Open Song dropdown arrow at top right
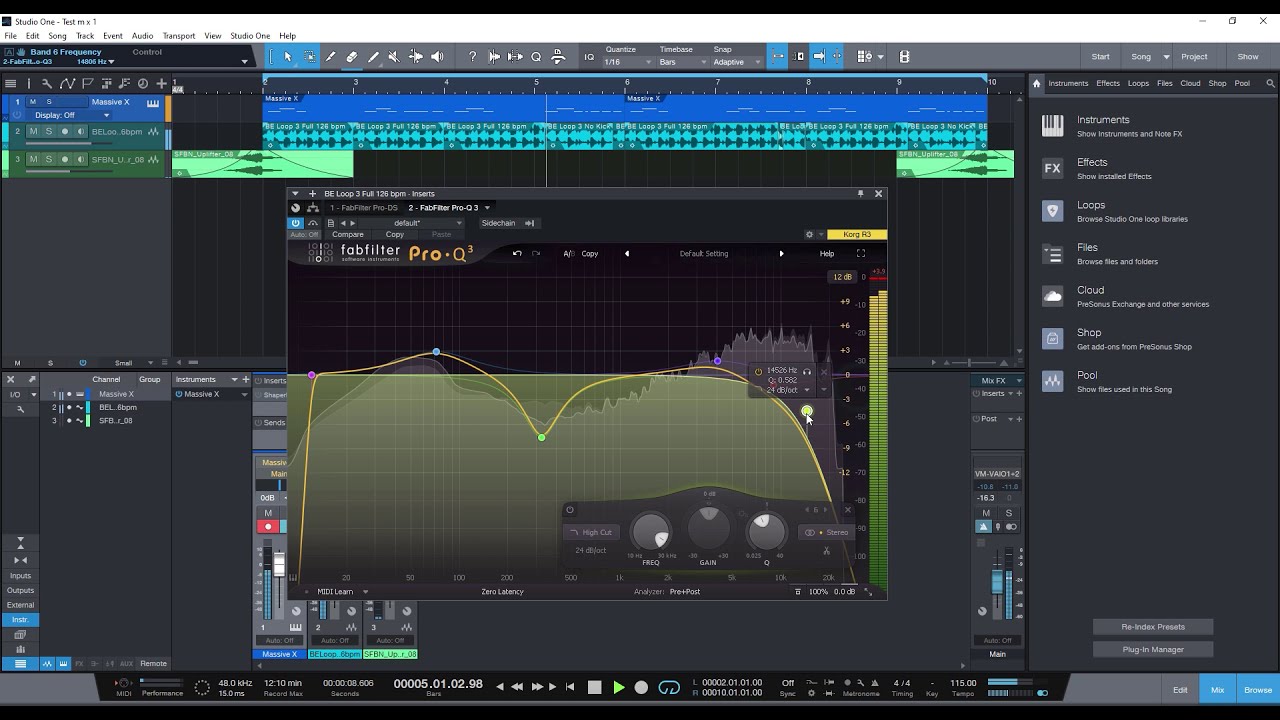The height and width of the screenshot is (720, 1280). pos(1166,57)
